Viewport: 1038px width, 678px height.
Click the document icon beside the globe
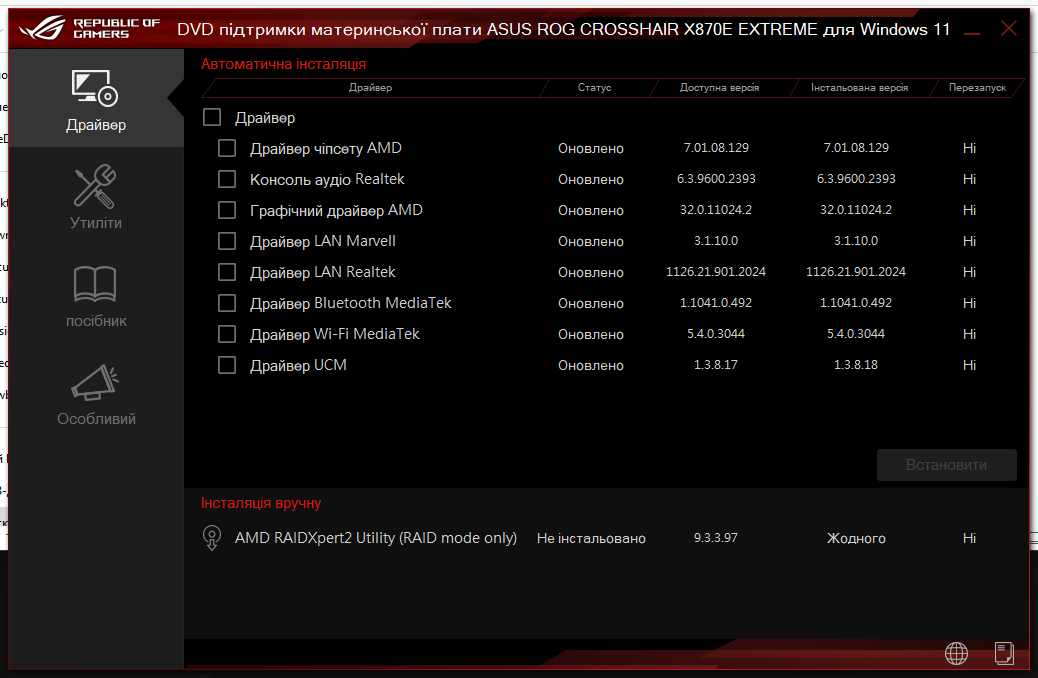click(x=1004, y=653)
